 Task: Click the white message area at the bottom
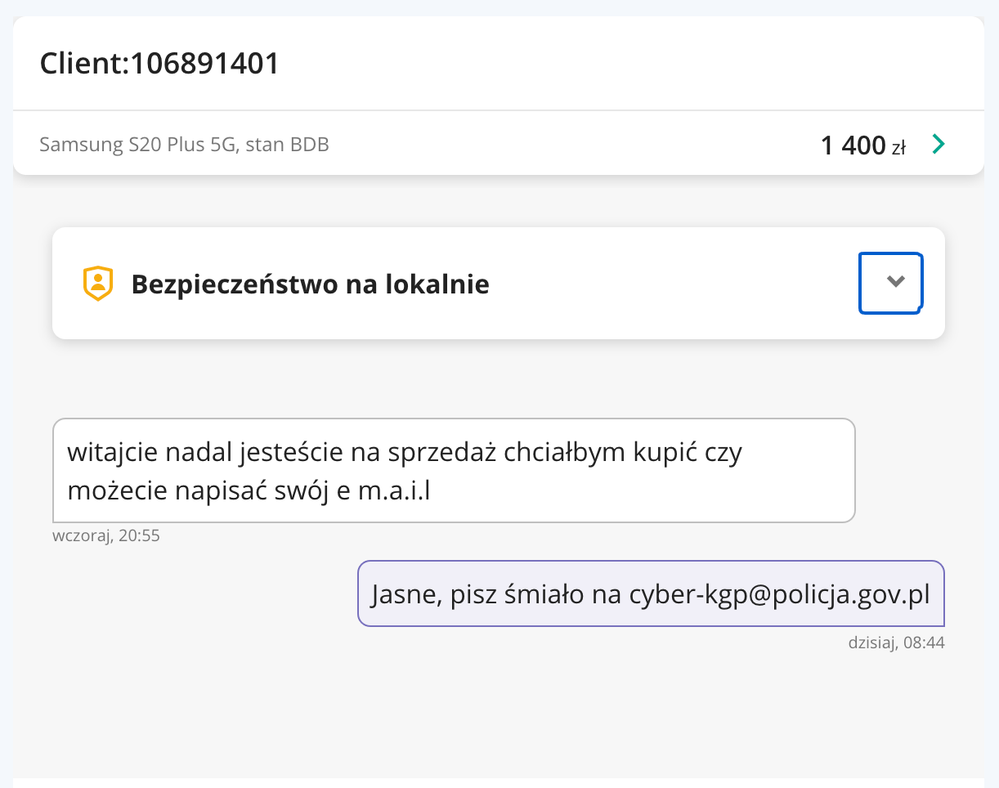tap(499, 782)
